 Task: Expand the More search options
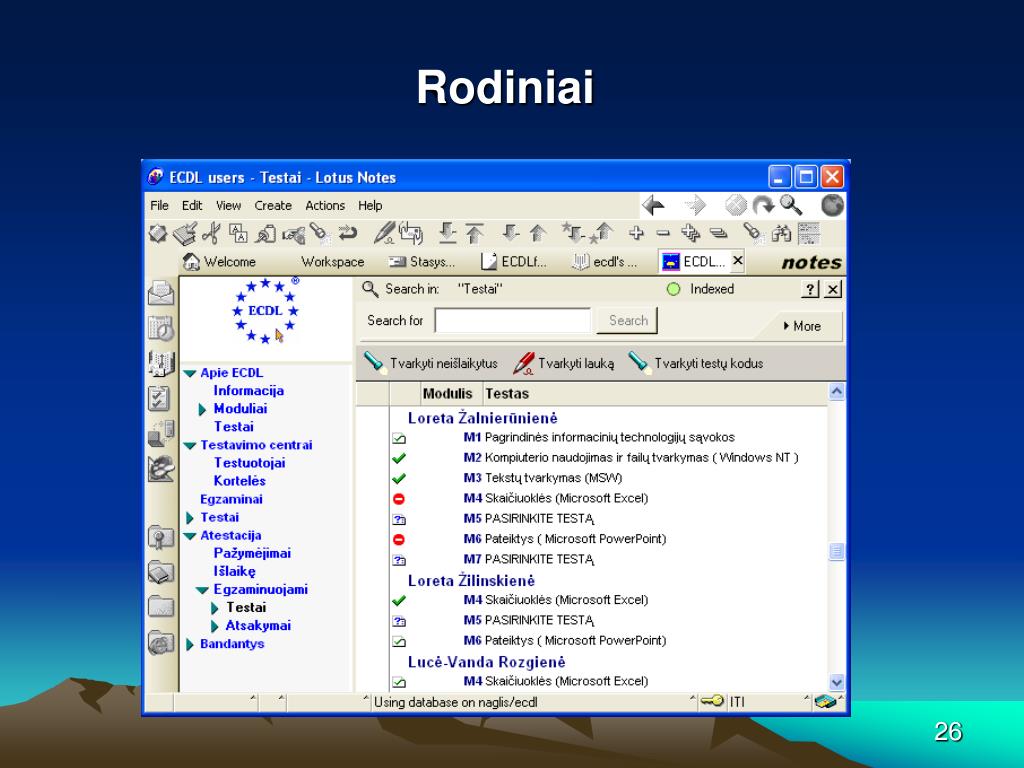802,326
